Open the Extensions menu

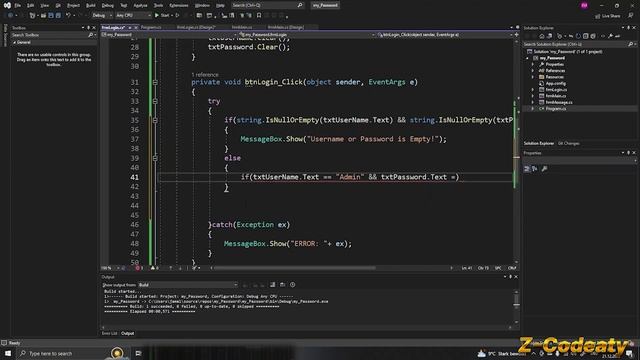[179, 5]
